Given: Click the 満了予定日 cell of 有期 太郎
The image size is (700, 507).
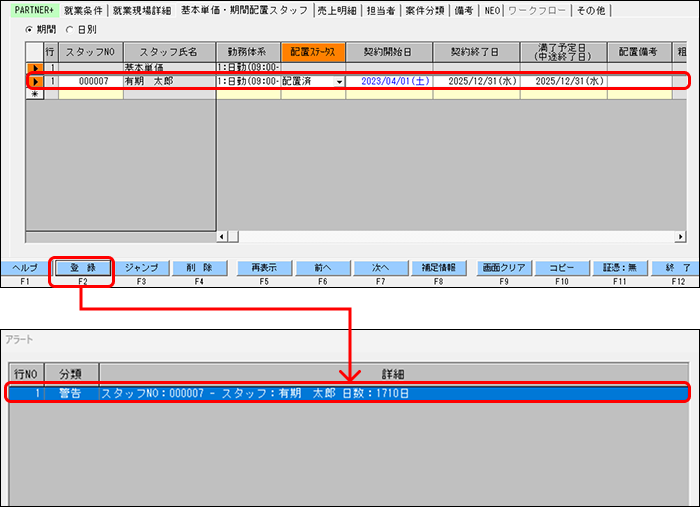Looking at the screenshot, I should click(x=563, y=81).
